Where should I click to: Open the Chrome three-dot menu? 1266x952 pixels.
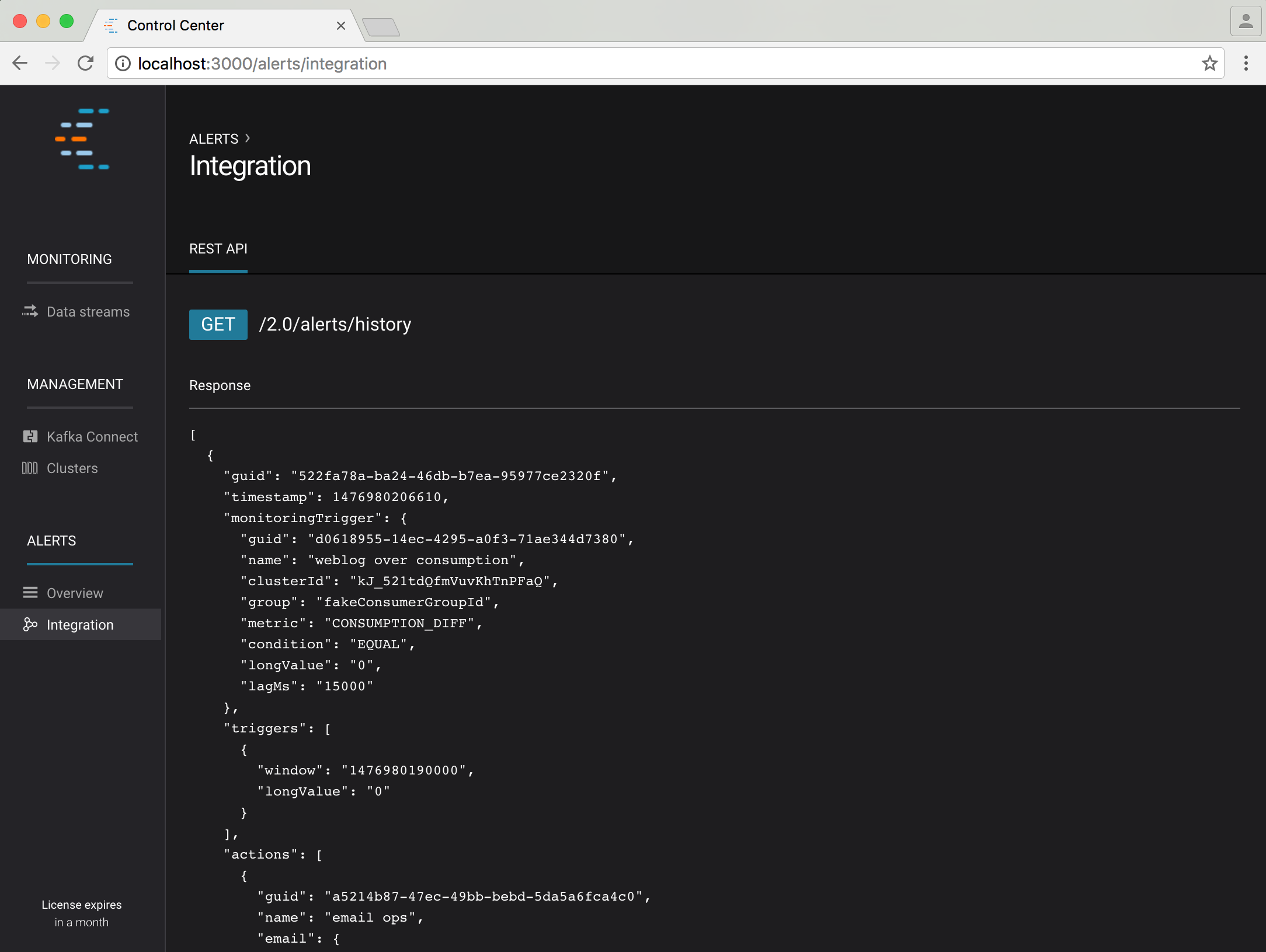pyautogui.click(x=1246, y=63)
